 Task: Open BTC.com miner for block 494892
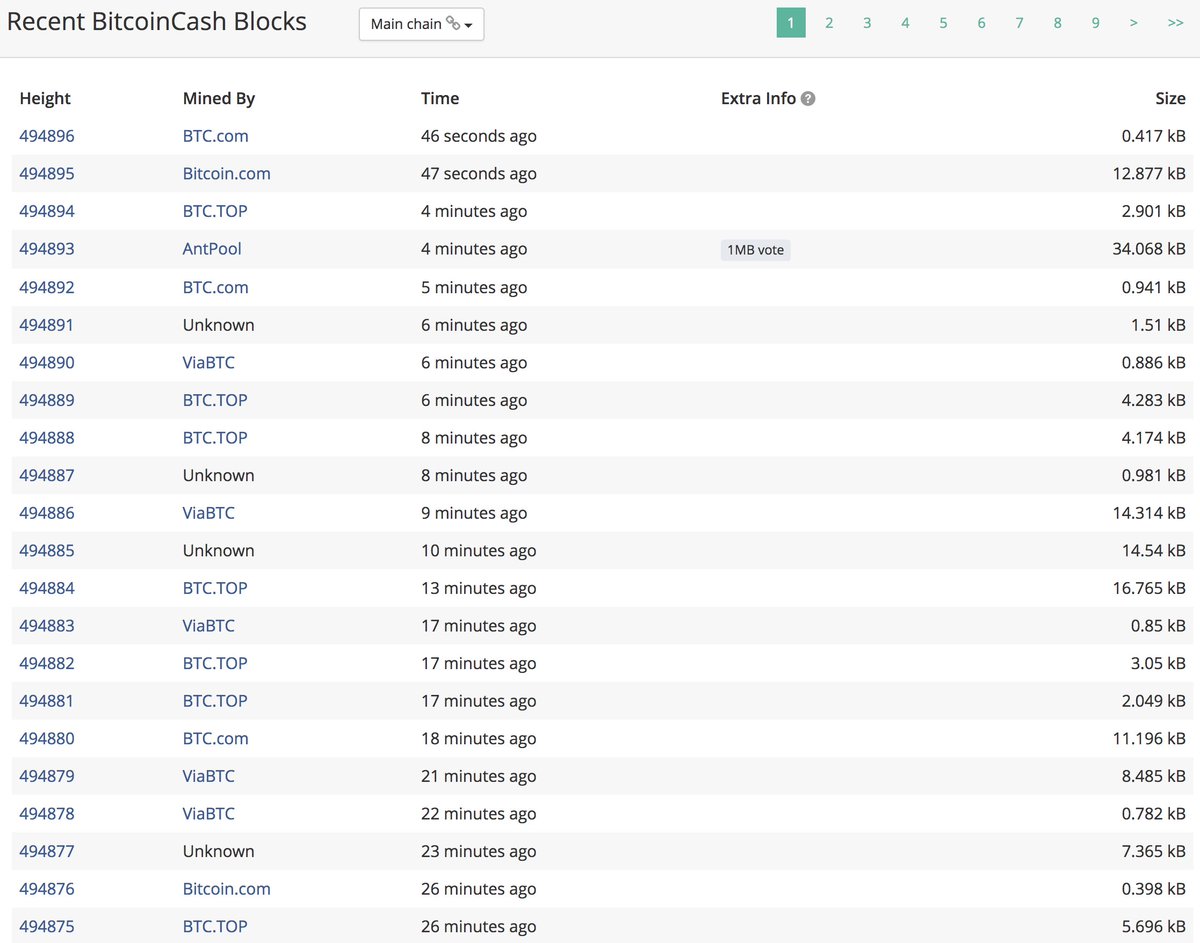click(x=216, y=287)
